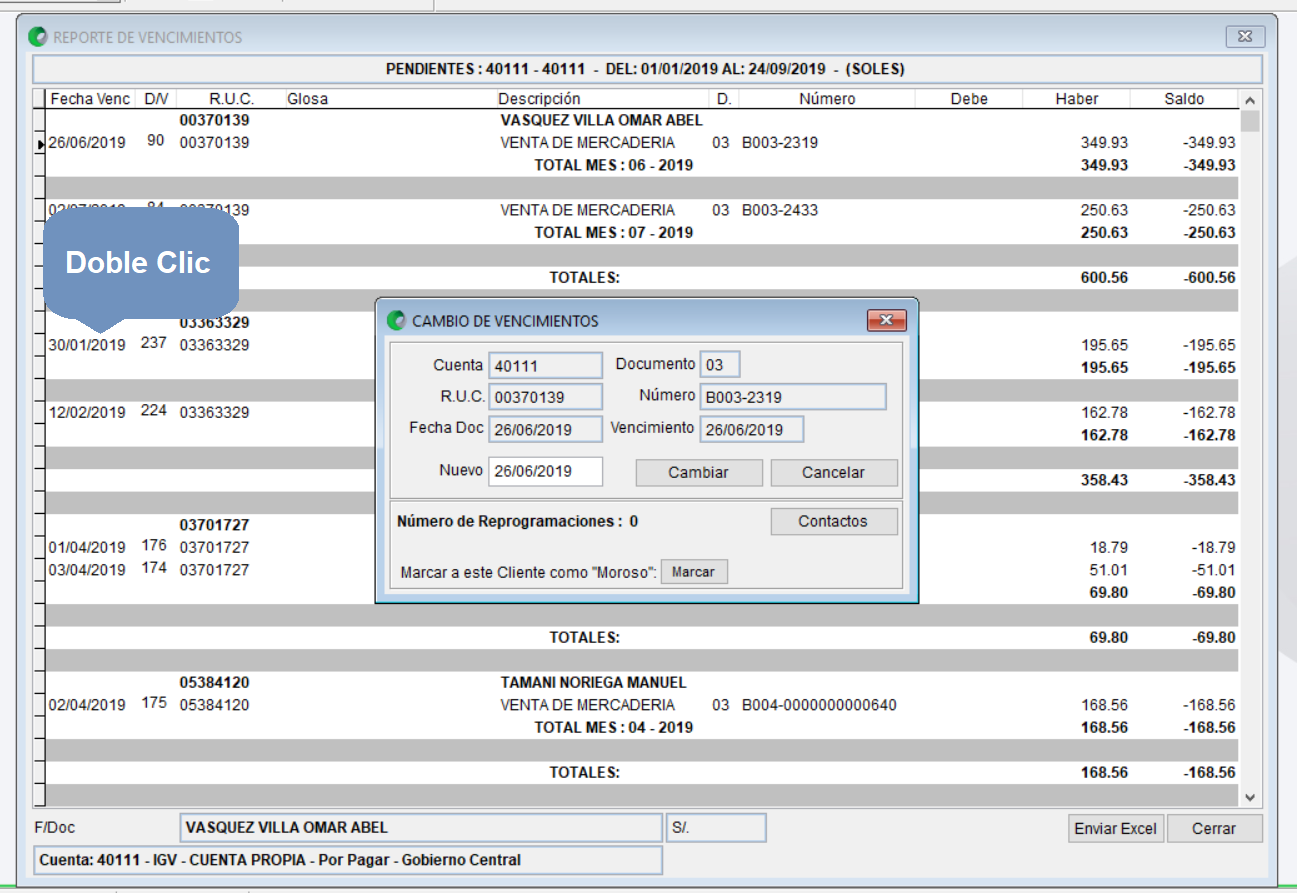Click the bold RUC 03701727 group header
Image resolution: width=1297 pixels, height=893 pixels.
coord(214,525)
